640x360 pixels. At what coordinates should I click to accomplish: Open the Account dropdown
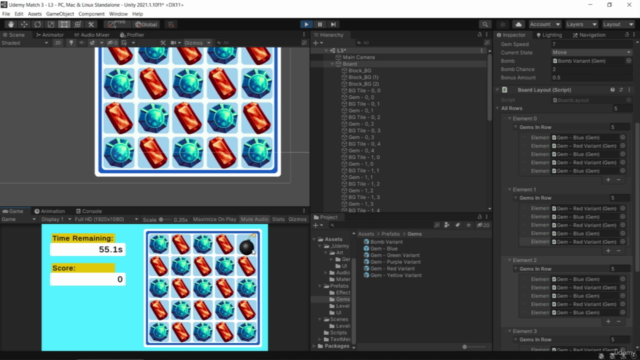544,24
